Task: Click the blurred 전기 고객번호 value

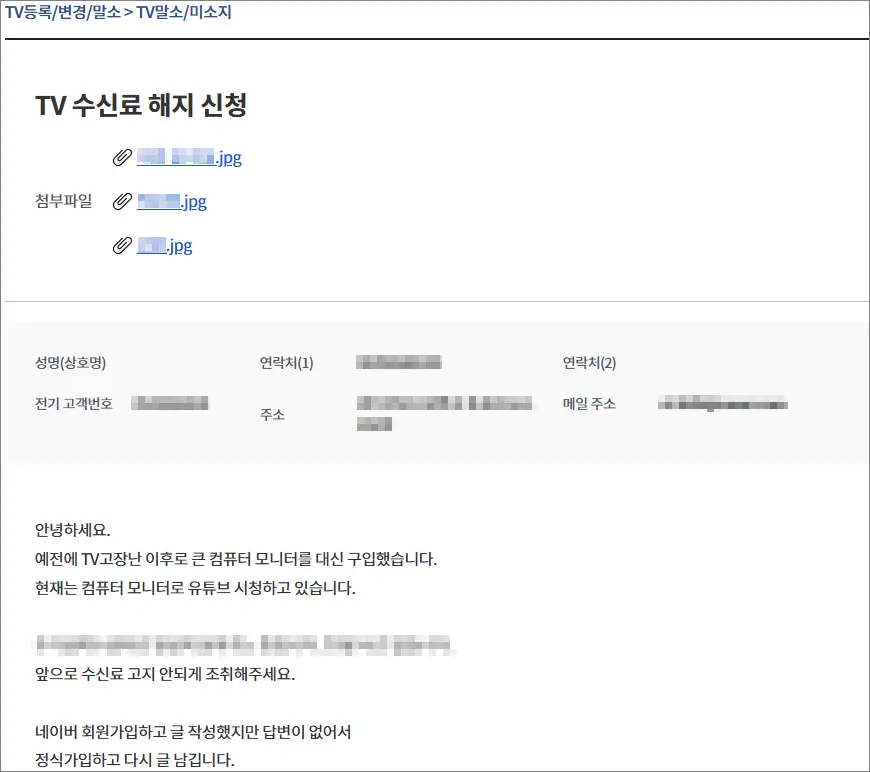Action: point(170,403)
